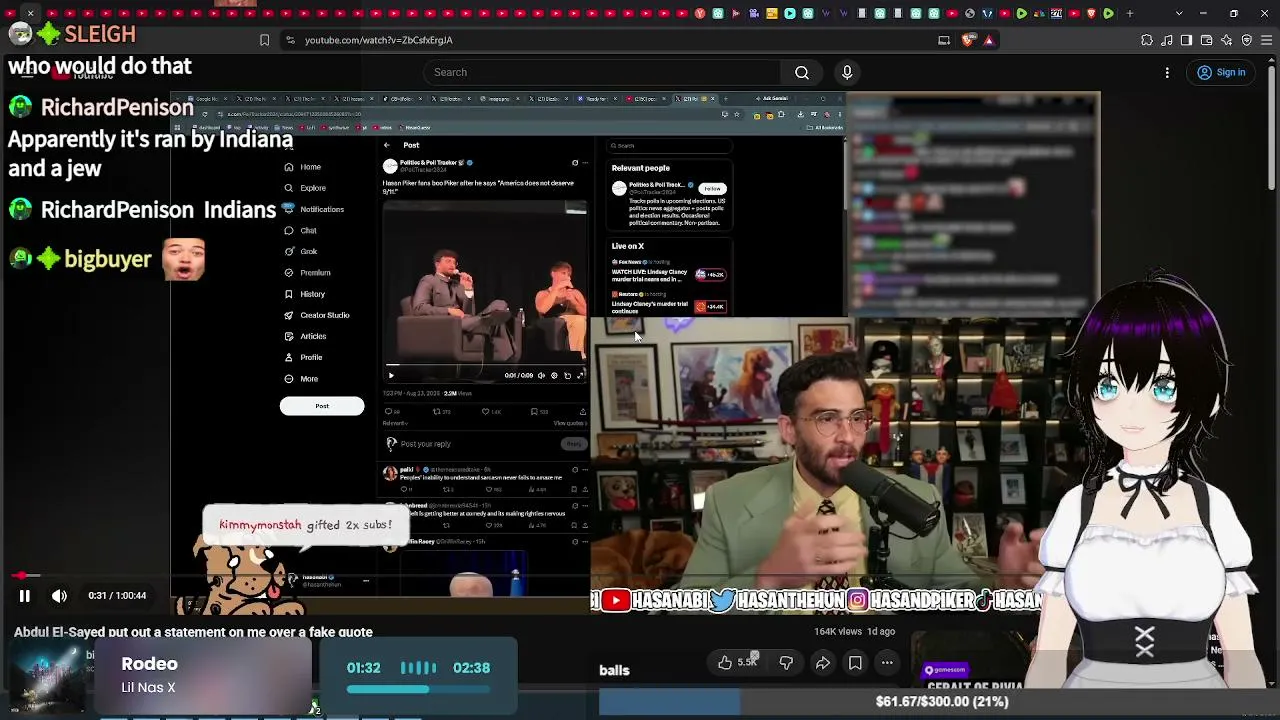Click the VPN shield icon in toolbar
Image resolution: width=1280 pixels, height=720 pixels.
click(x=1247, y=40)
